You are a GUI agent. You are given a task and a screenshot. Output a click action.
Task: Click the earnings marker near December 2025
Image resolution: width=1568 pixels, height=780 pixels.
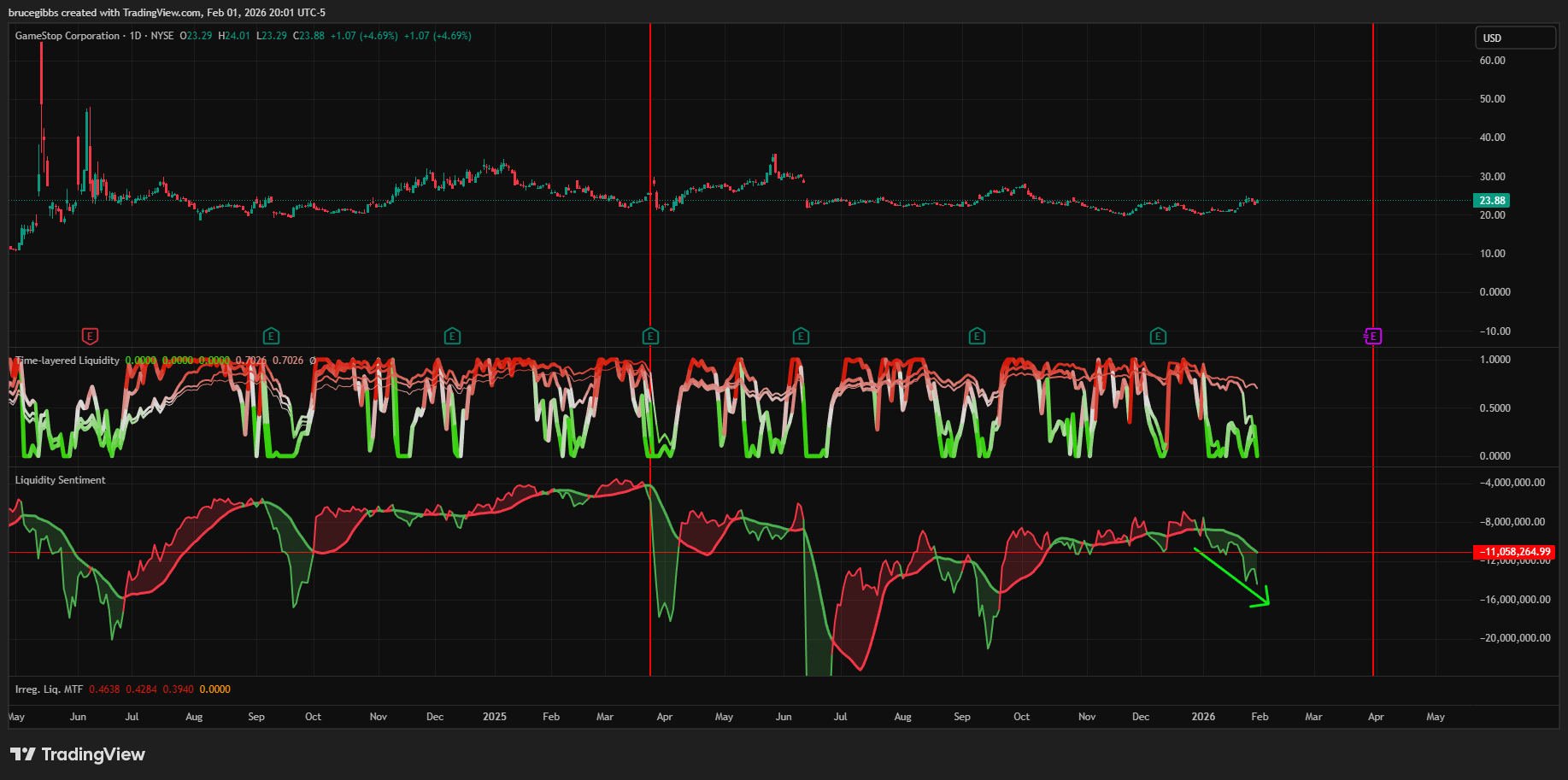(1158, 336)
